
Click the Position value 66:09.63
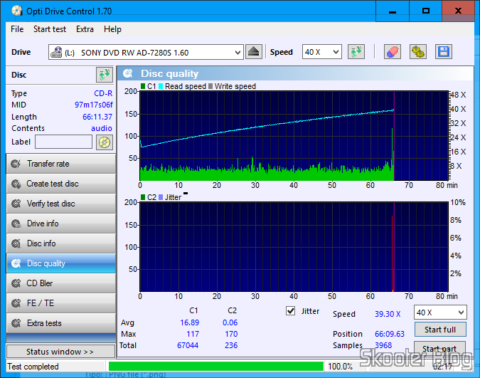click(389, 334)
